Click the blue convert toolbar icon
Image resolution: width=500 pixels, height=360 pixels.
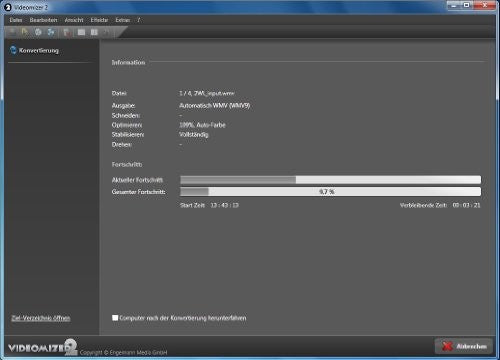(51, 32)
